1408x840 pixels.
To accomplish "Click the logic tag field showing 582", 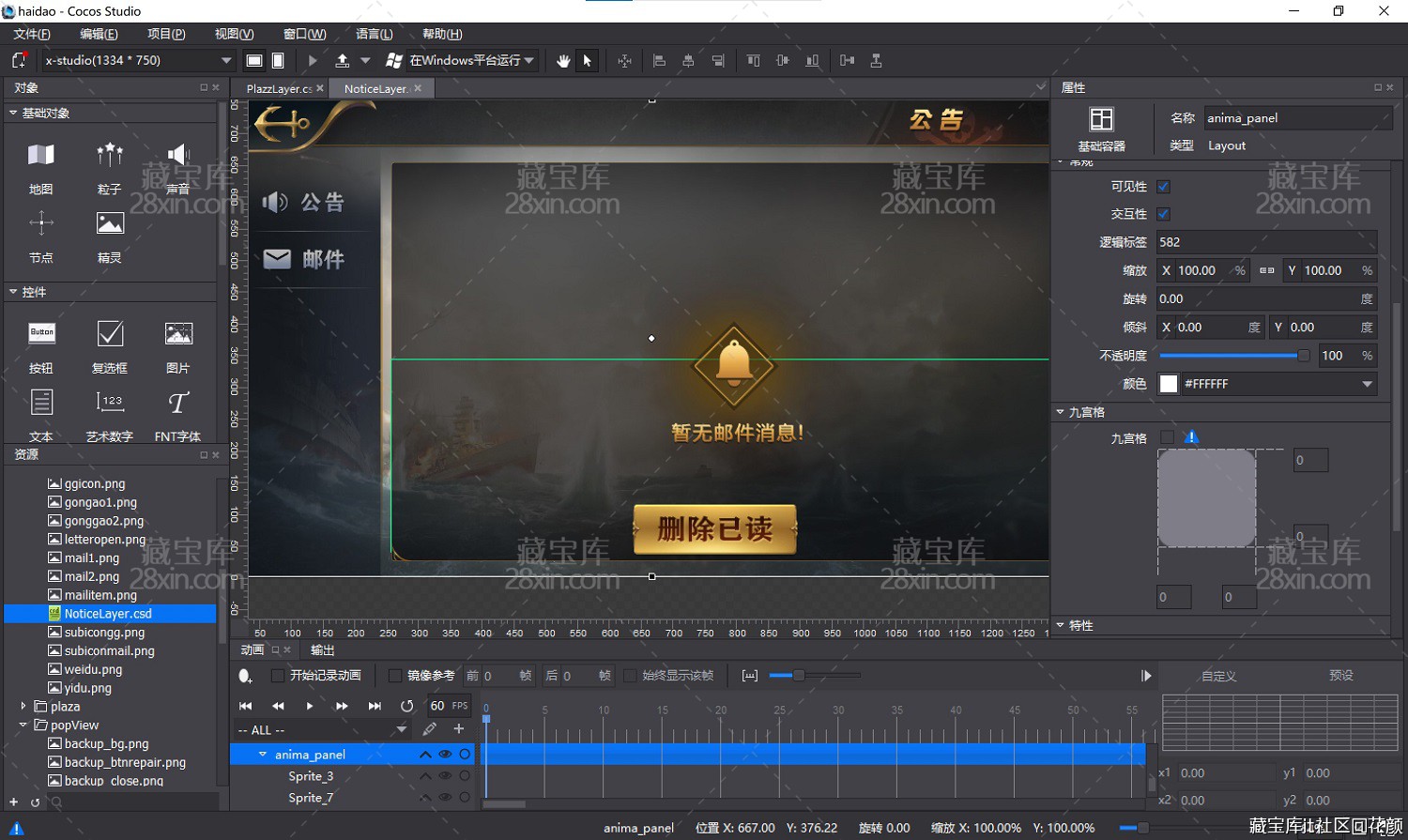I will tap(1266, 242).
